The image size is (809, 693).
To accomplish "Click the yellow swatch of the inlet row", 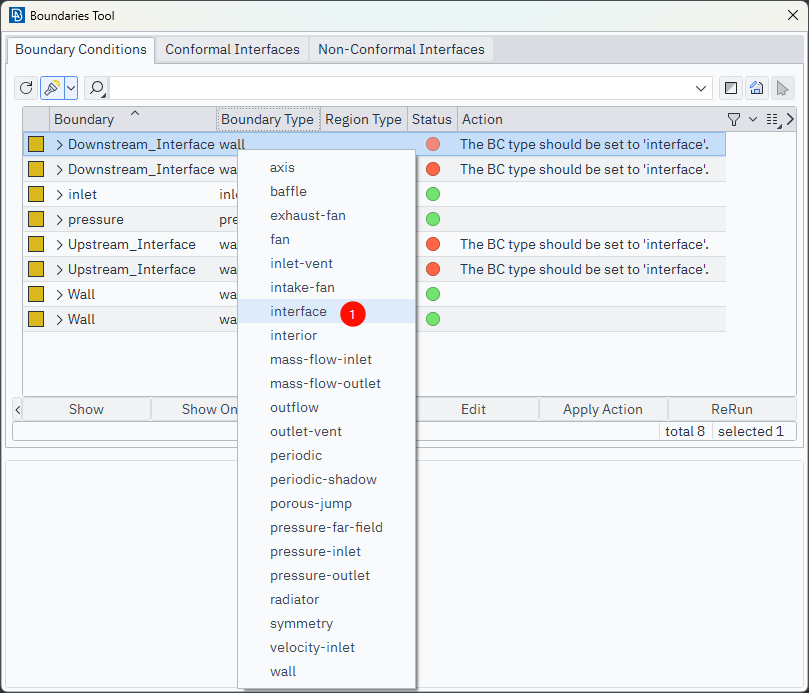I will click(36, 194).
